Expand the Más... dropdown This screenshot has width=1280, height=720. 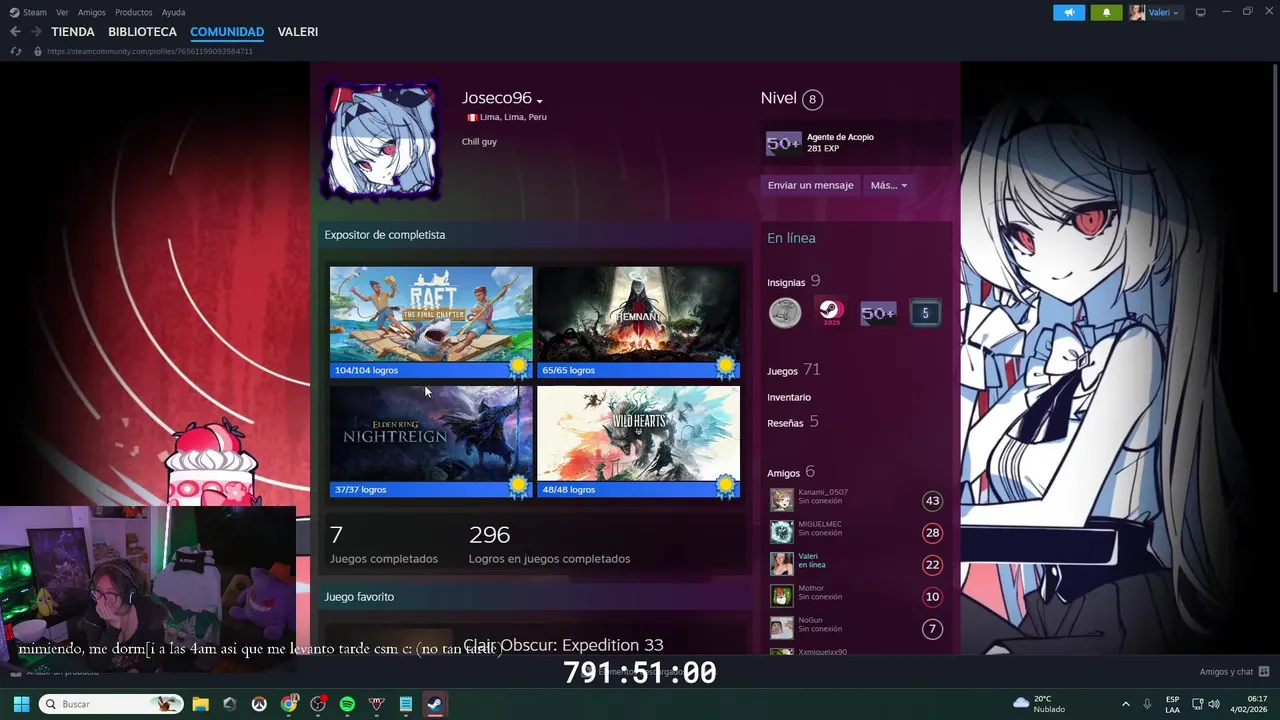tap(888, 185)
